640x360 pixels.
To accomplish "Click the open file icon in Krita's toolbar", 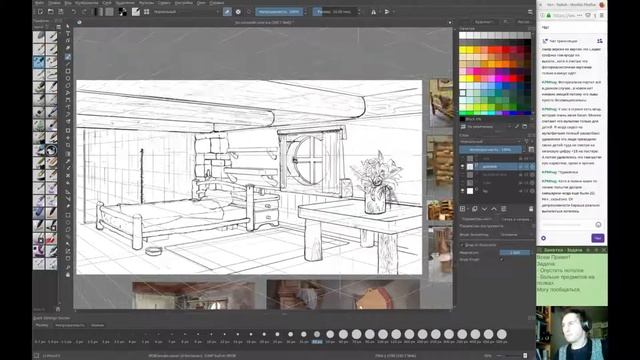I will coord(51,12).
